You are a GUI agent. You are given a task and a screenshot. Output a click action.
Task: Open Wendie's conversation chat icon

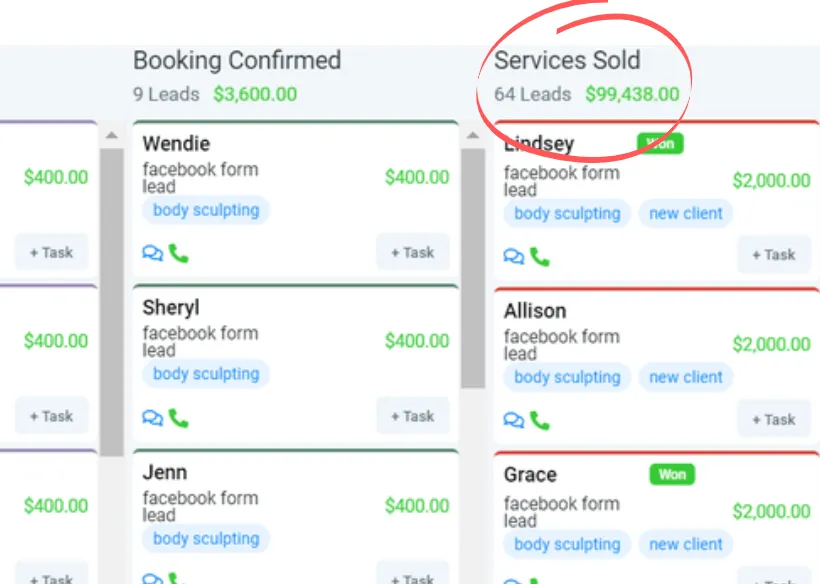tap(153, 254)
